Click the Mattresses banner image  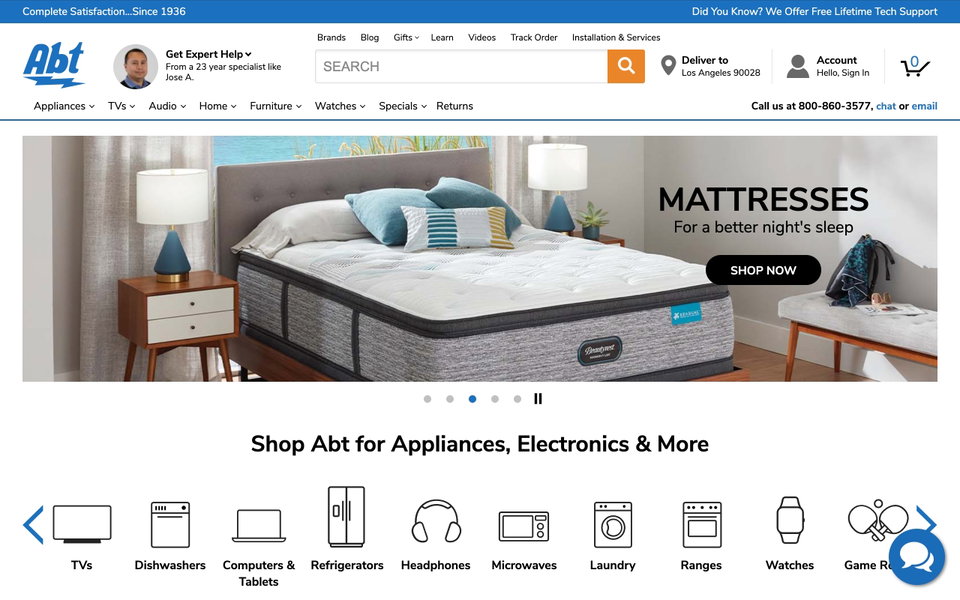(x=480, y=258)
